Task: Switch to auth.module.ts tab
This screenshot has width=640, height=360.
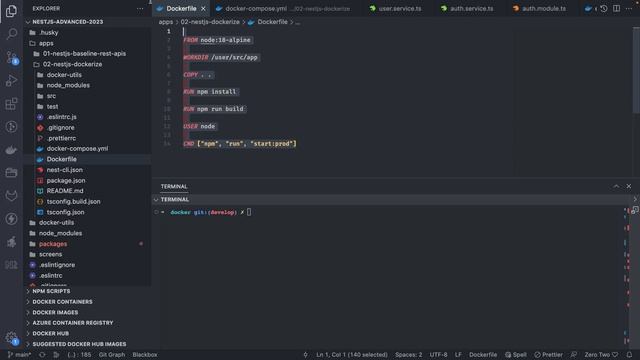Action: coord(544,9)
